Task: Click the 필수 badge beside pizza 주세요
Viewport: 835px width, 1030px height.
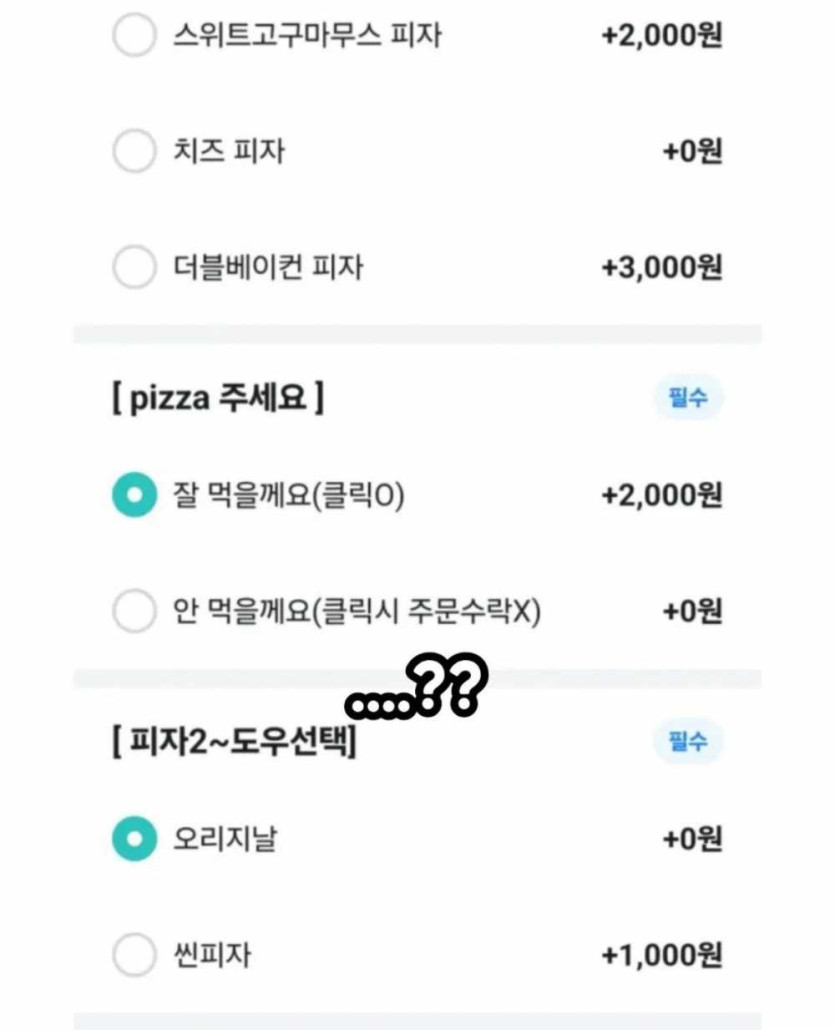Action: pyautogui.click(x=688, y=397)
